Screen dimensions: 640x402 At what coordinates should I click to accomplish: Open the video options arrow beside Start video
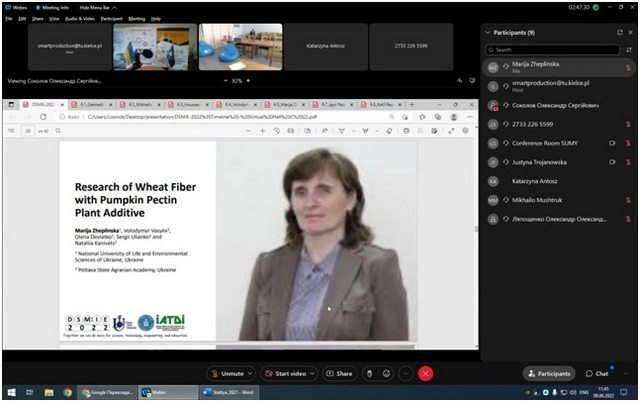click(x=312, y=373)
